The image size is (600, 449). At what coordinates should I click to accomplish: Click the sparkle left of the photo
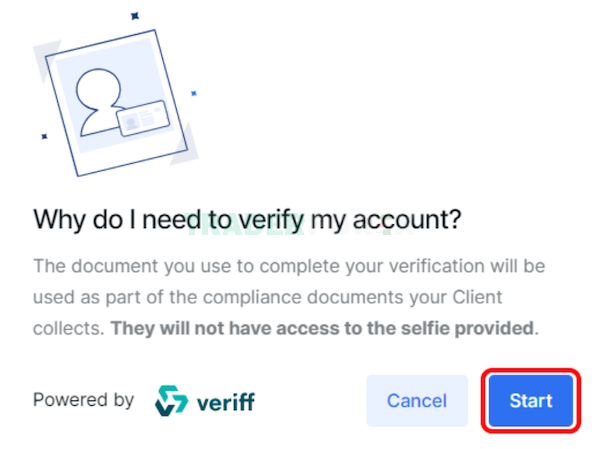[44, 136]
